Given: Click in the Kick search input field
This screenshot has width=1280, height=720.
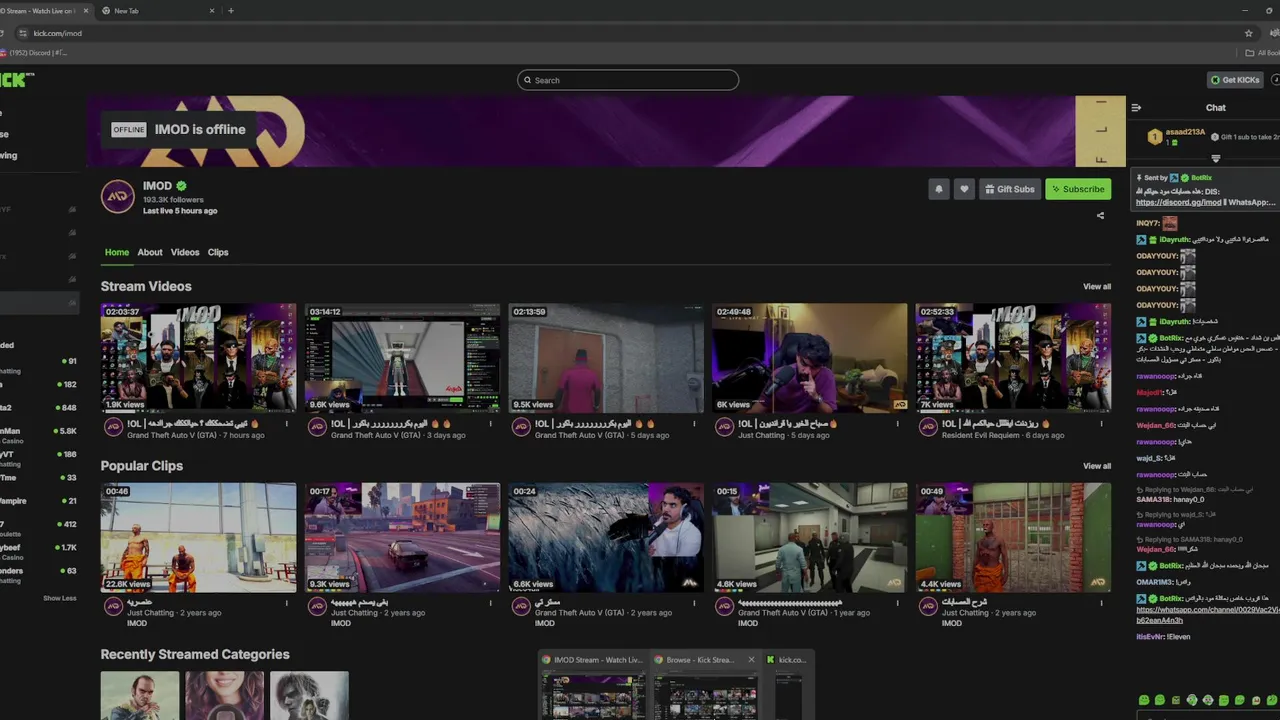Looking at the screenshot, I should pos(628,80).
